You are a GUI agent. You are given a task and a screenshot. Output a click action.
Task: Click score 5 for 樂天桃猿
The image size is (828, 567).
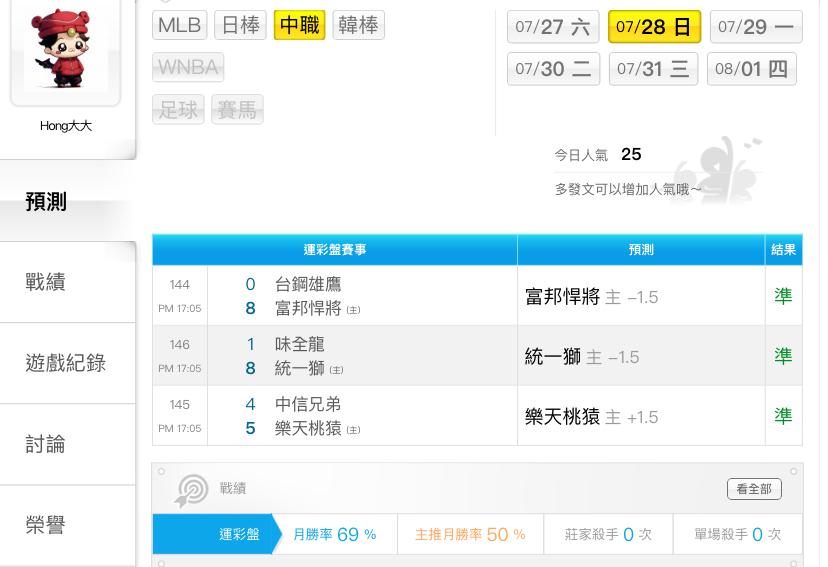pos(250,428)
